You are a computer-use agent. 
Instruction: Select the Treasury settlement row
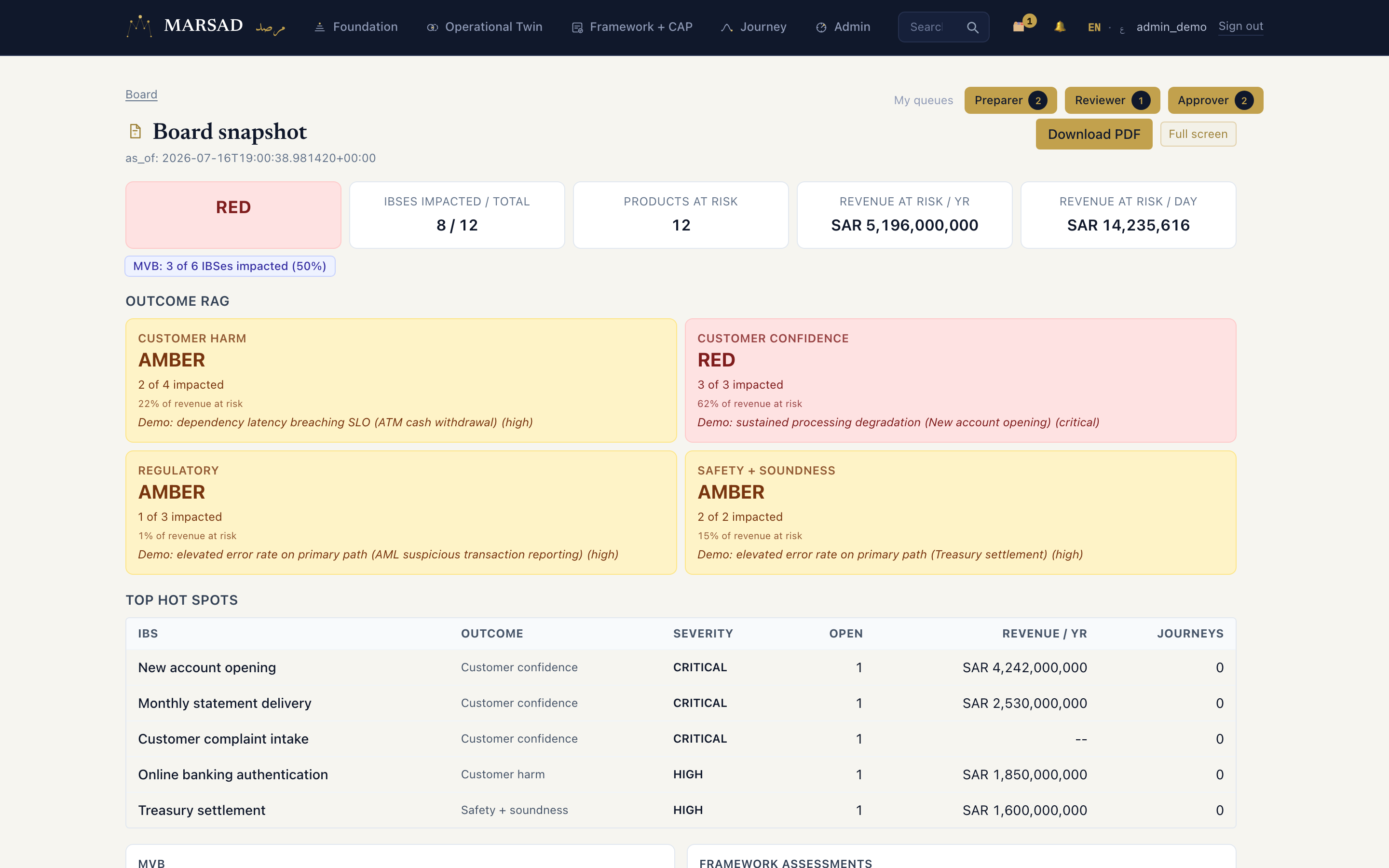pos(681,810)
